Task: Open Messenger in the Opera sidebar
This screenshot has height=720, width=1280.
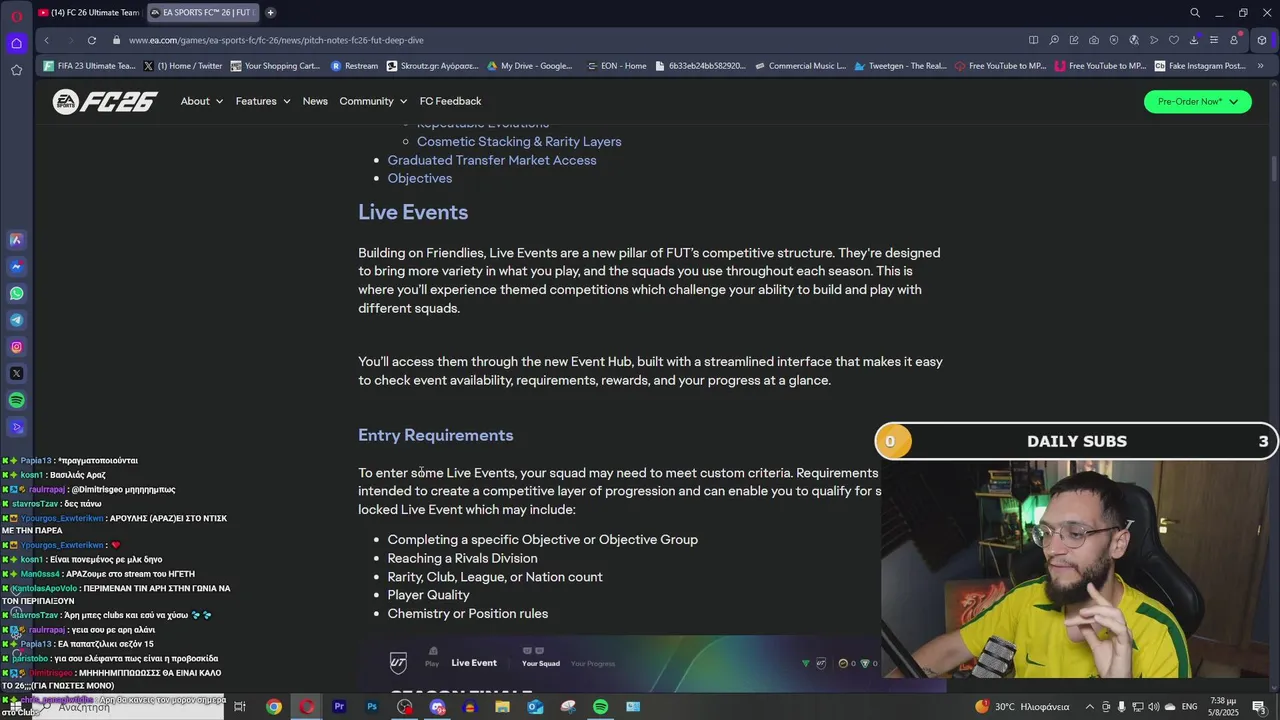Action: coord(16,267)
